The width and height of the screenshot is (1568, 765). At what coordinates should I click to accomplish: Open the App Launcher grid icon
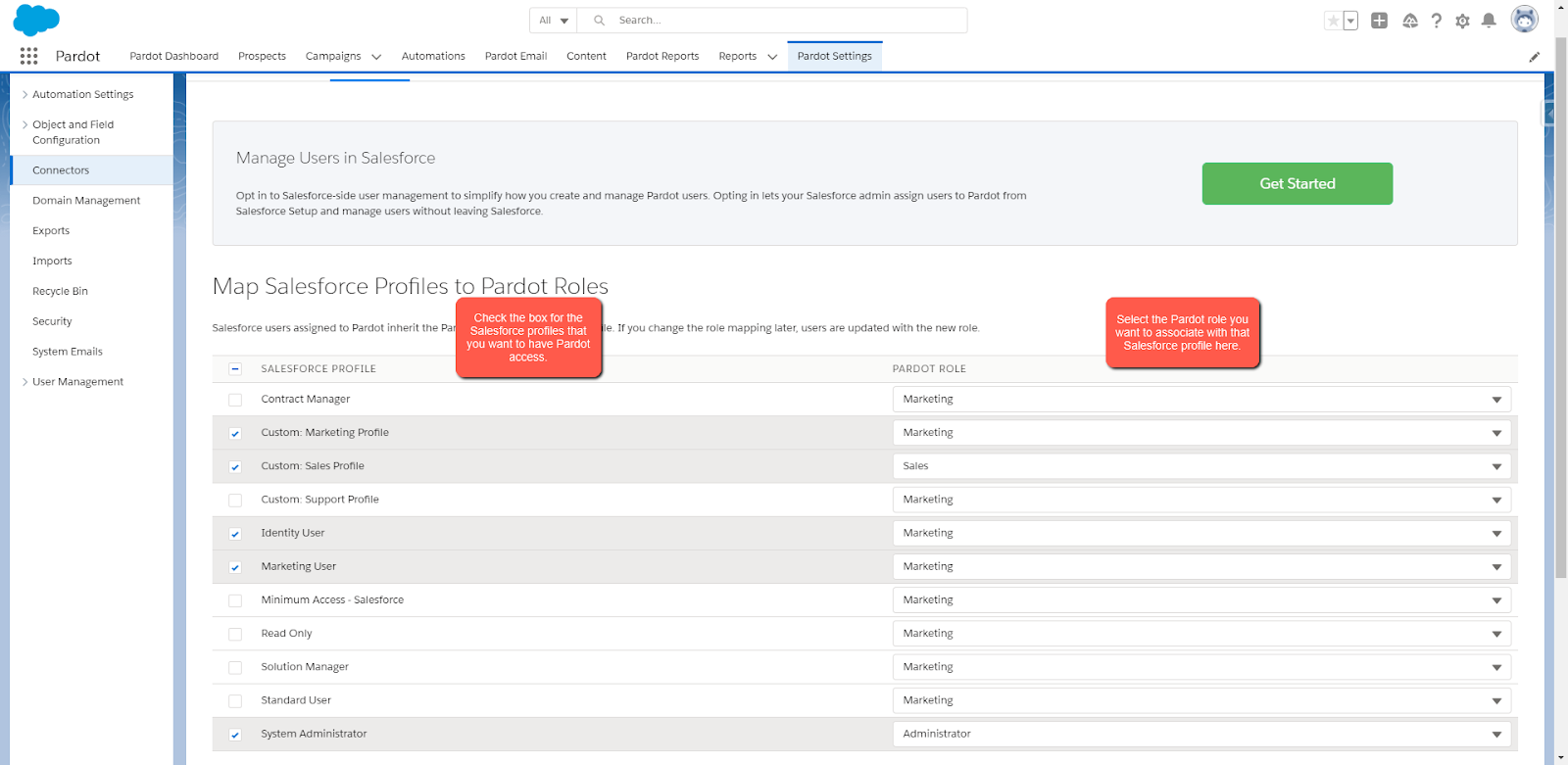tap(29, 56)
